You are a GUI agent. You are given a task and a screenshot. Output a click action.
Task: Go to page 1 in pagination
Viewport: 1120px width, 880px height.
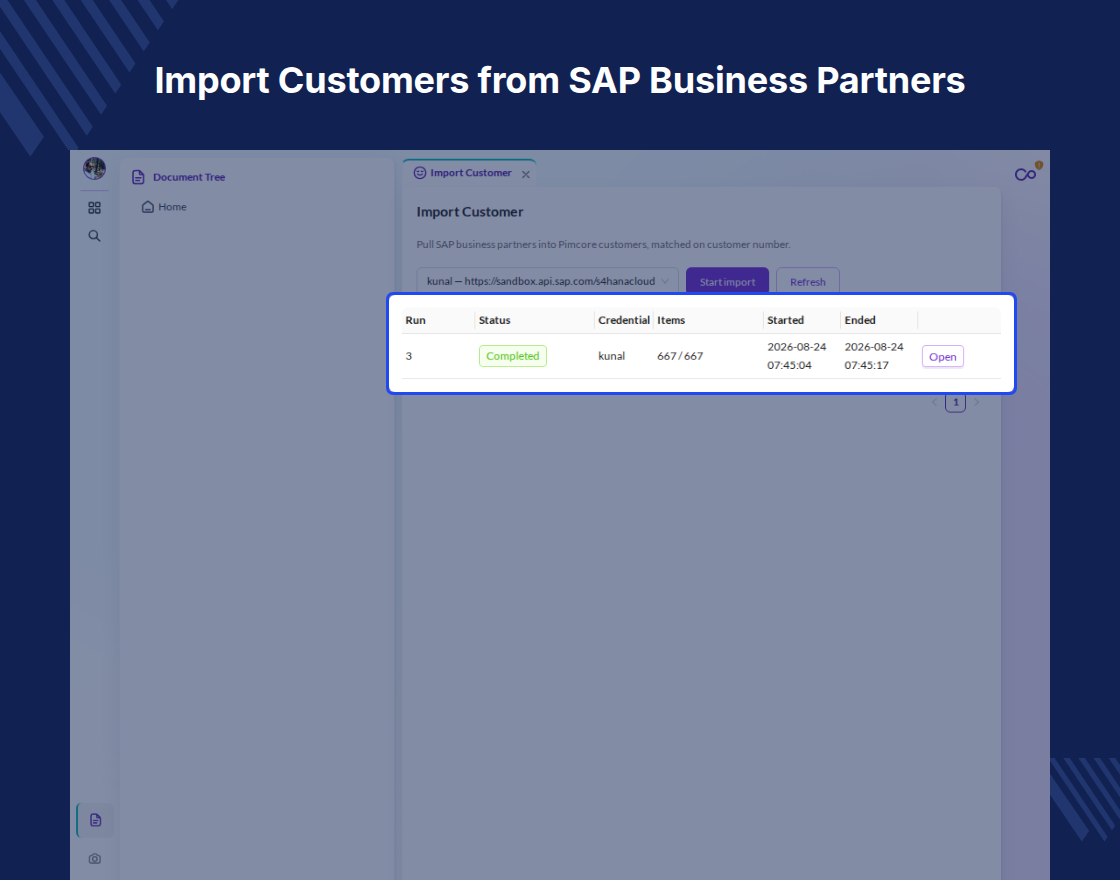click(956, 402)
